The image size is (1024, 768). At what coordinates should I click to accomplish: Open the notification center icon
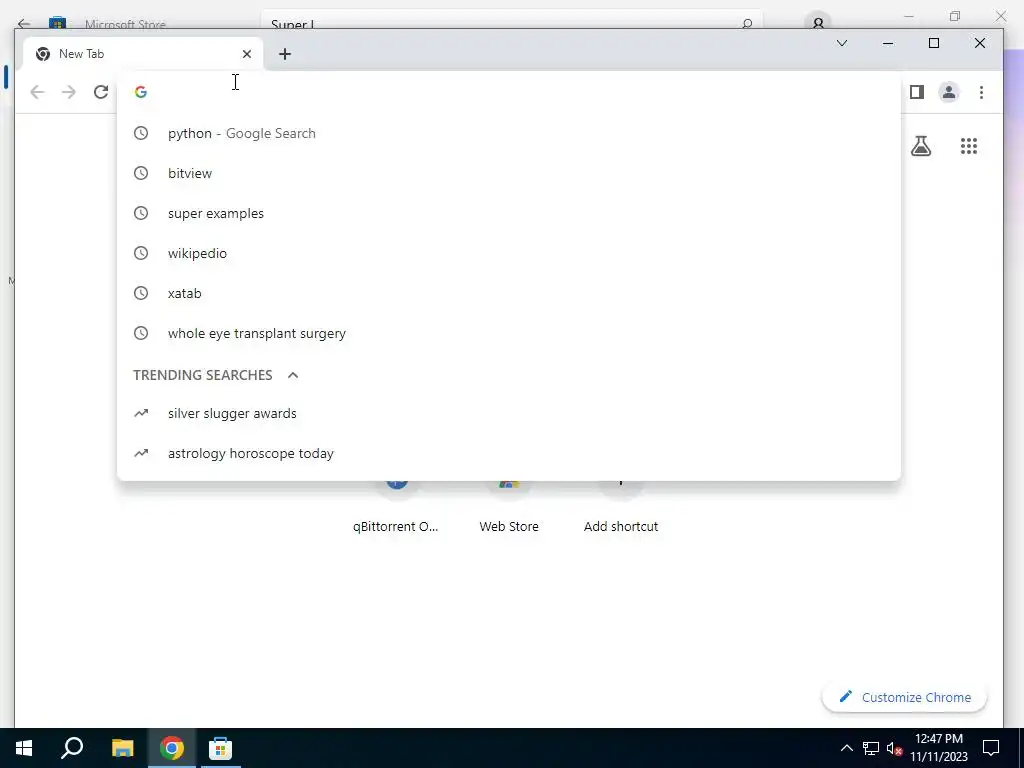(x=991, y=748)
